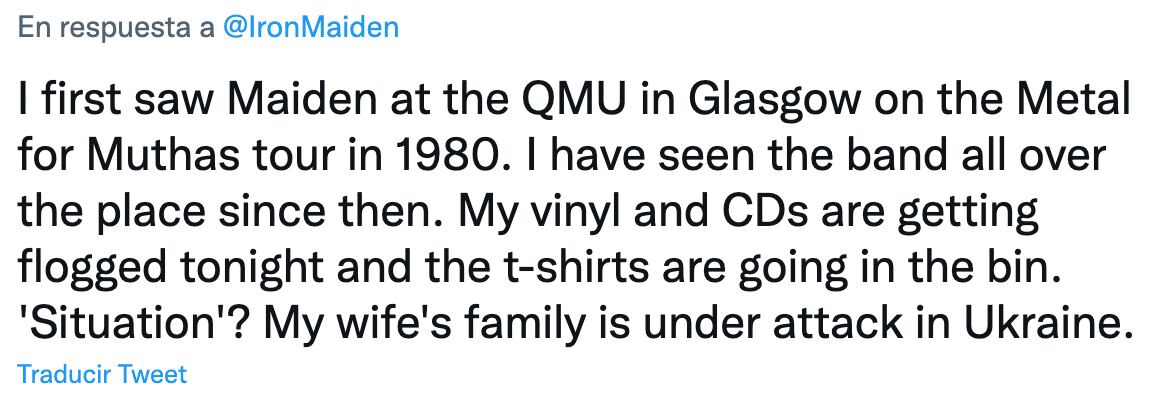Click the word 'wife's' in the last line
This screenshot has width=1176, height=408.
(400, 324)
